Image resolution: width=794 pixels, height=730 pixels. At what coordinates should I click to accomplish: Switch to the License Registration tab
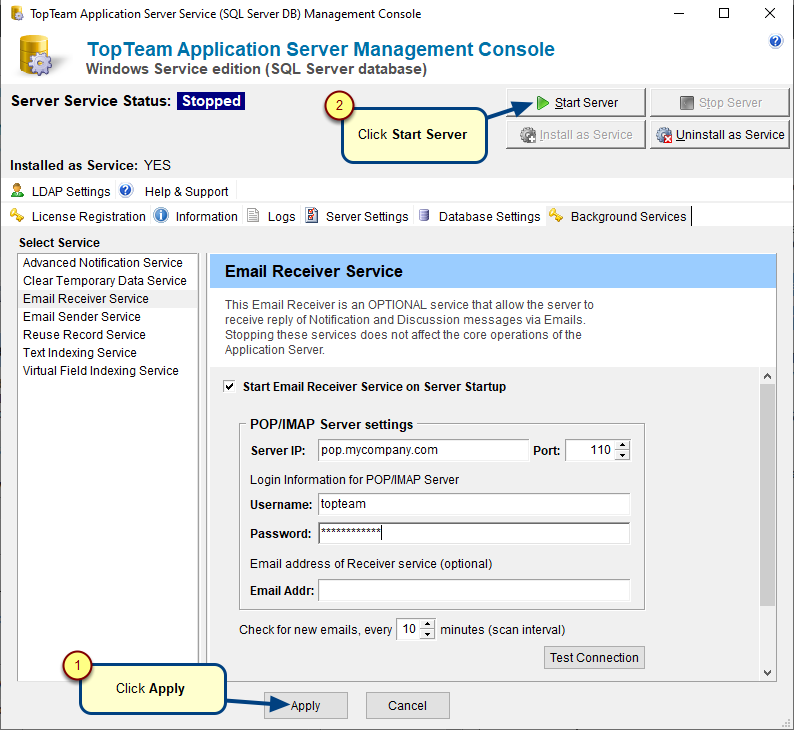point(78,216)
